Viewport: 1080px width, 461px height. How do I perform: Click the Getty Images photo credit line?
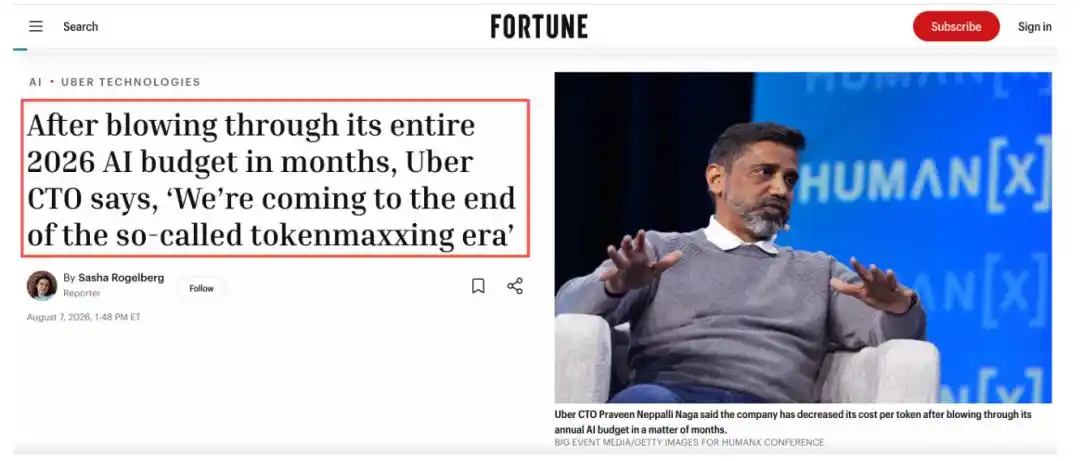[x=689, y=442]
